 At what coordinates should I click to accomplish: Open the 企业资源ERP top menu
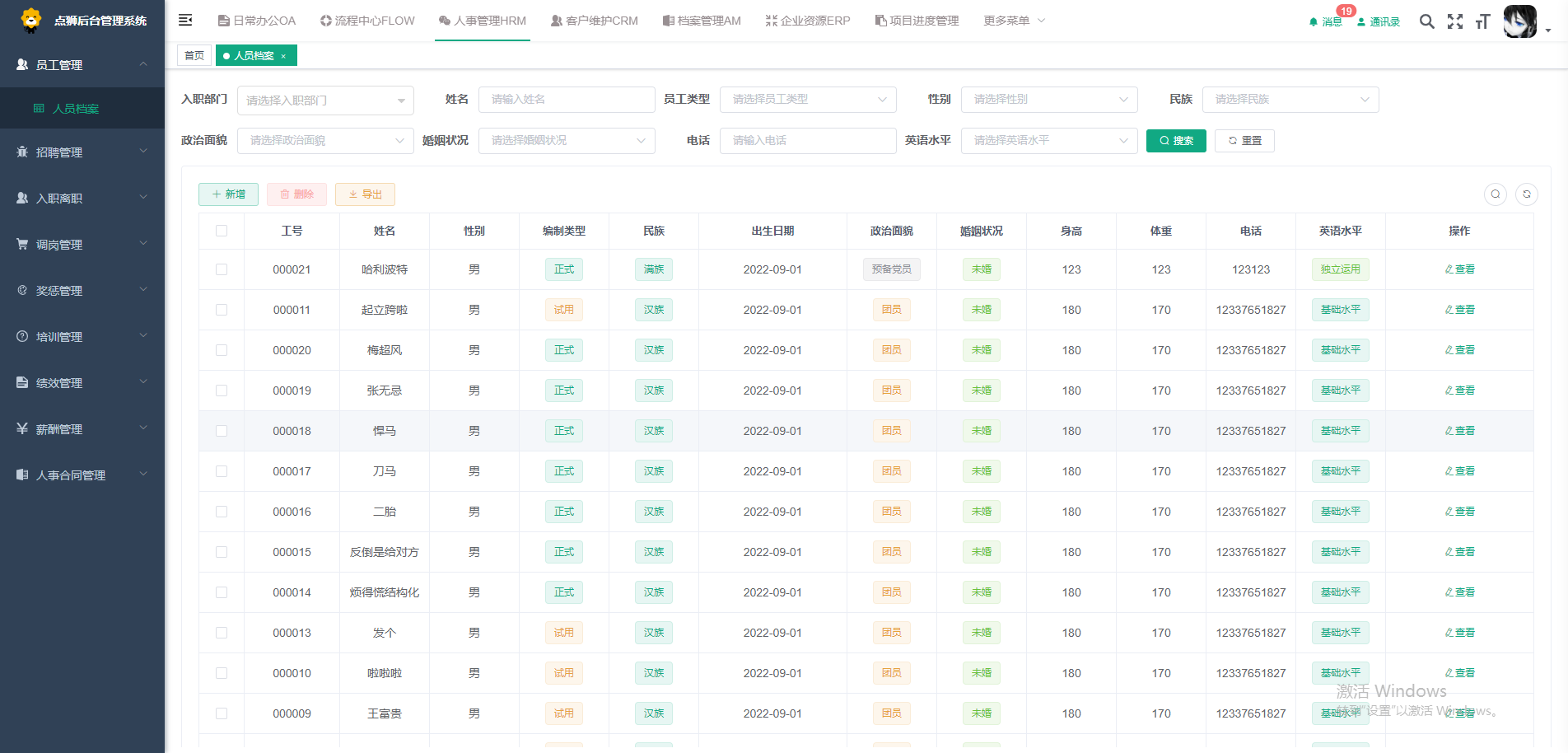click(x=808, y=21)
